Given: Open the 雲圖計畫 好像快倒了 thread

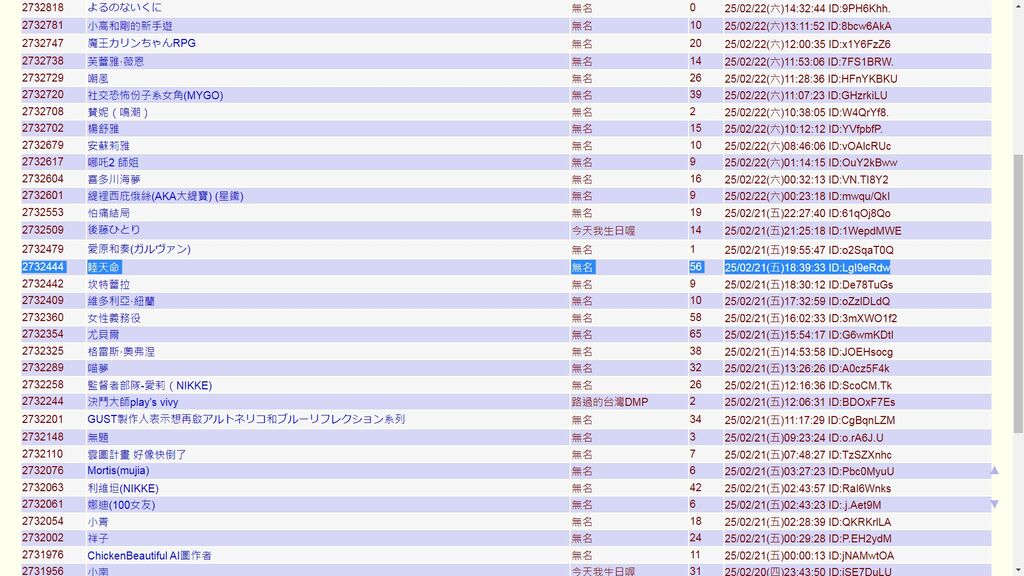Looking at the screenshot, I should coord(137,454).
